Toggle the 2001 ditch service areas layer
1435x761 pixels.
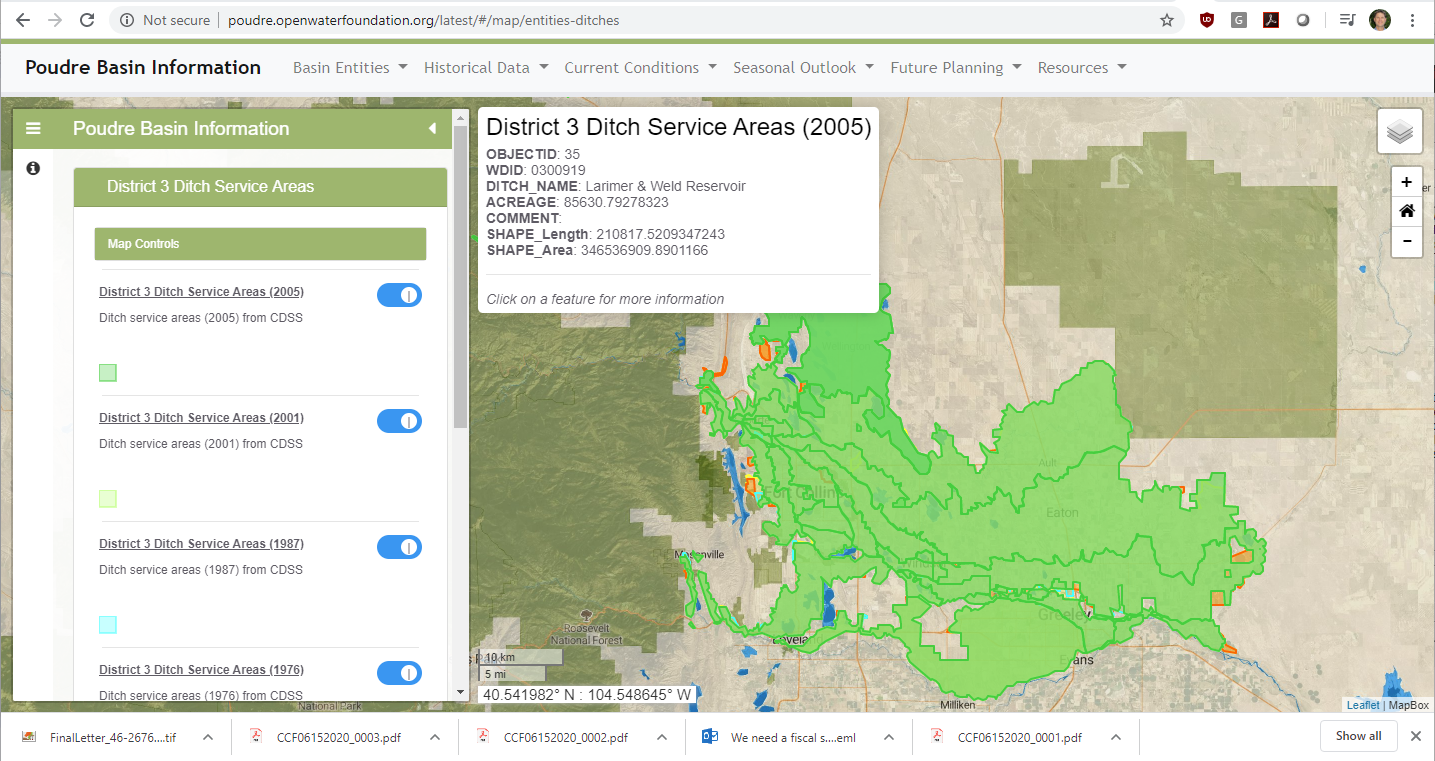coord(399,421)
